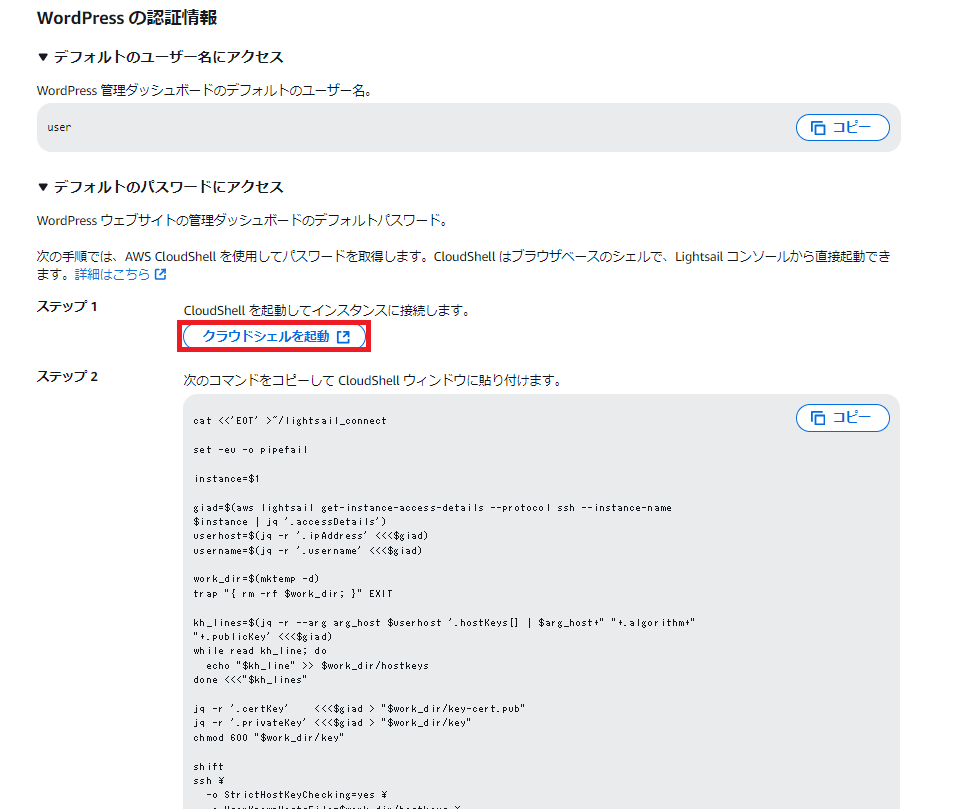Click the 'trap' EXIT code line
The width and height of the screenshot is (959, 809).
coord(293,593)
